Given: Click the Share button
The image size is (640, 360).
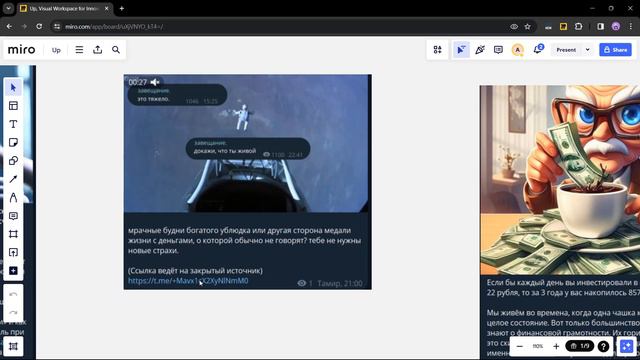Looking at the screenshot, I should point(616,50).
